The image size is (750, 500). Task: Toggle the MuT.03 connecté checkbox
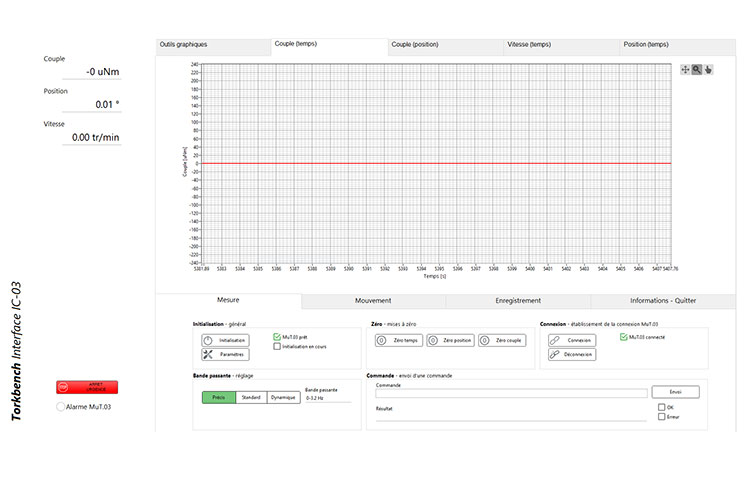pos(623,337)
